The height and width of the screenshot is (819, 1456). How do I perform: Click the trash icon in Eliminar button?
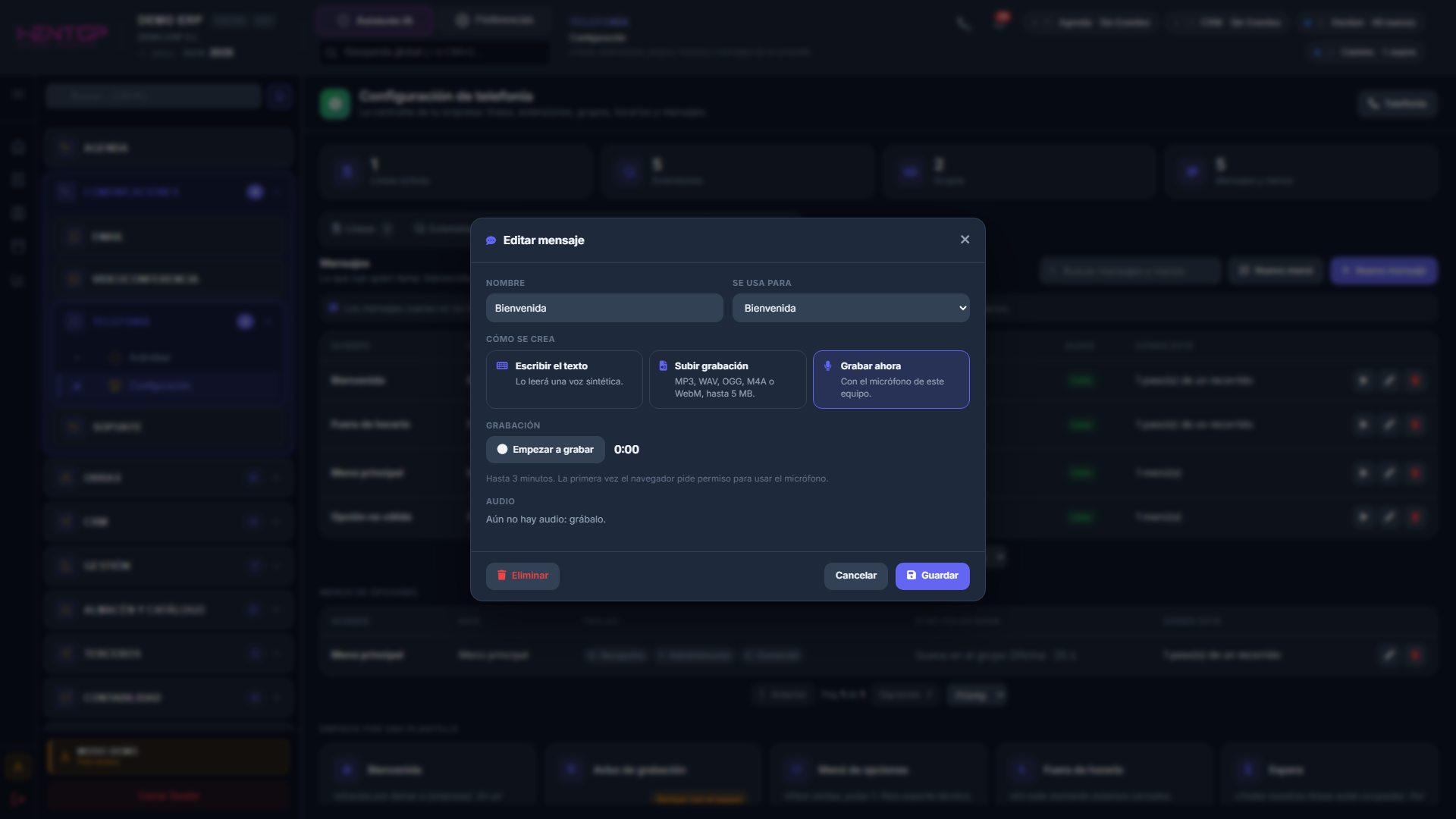(501, 576)
